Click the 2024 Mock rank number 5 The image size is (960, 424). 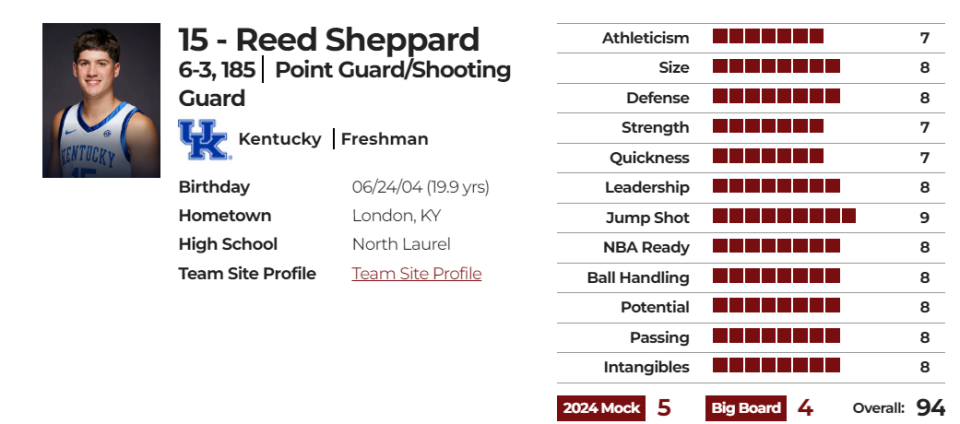[x=664, y=407]
